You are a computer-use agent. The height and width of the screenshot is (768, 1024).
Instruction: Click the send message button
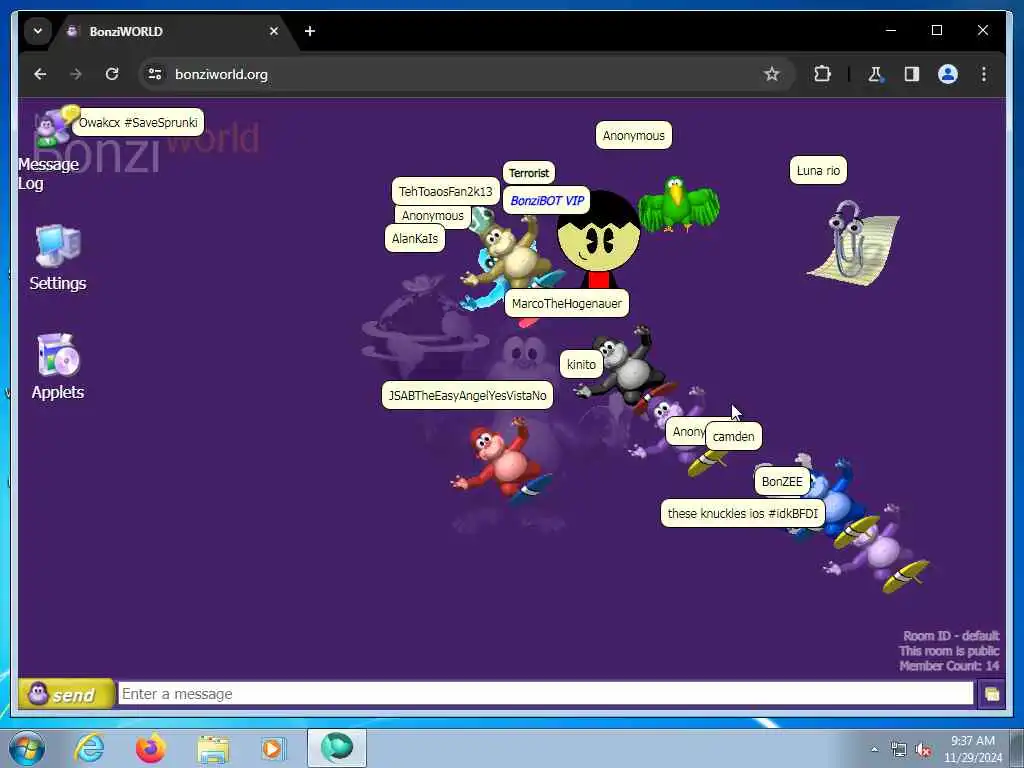(65, 694)
